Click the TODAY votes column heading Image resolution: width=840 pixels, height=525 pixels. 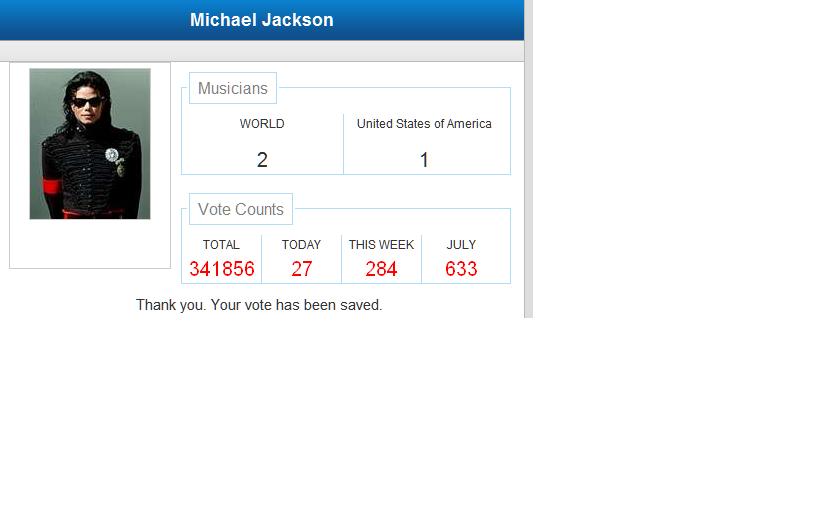[301, 245]
